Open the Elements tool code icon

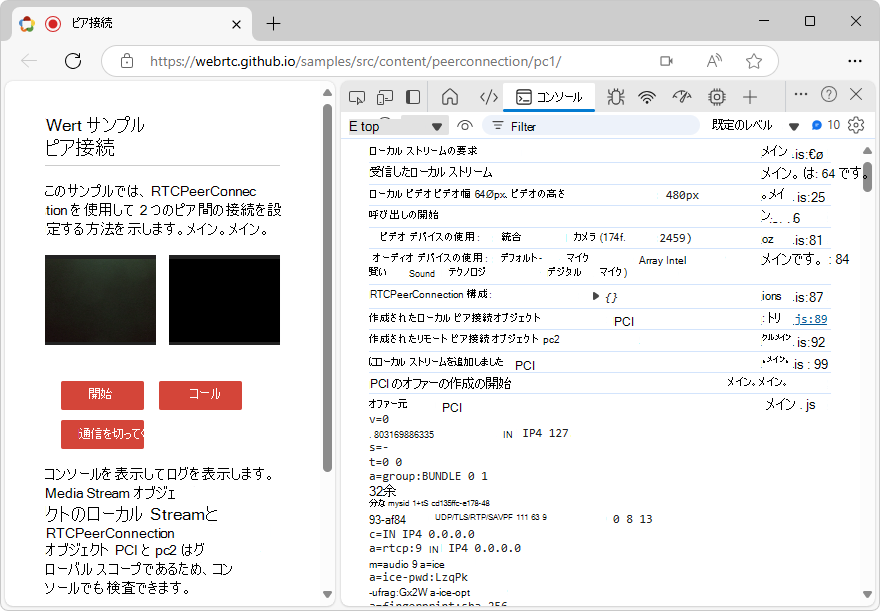(488, 97)
